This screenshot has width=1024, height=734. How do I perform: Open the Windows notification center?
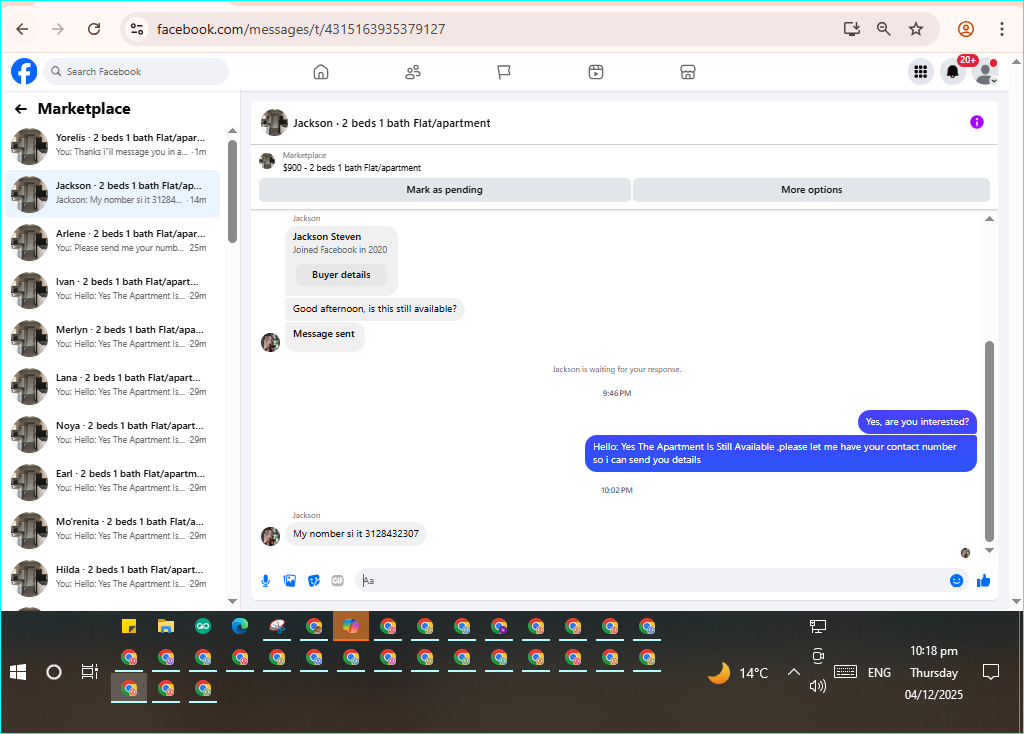click(x=991, y=672)
